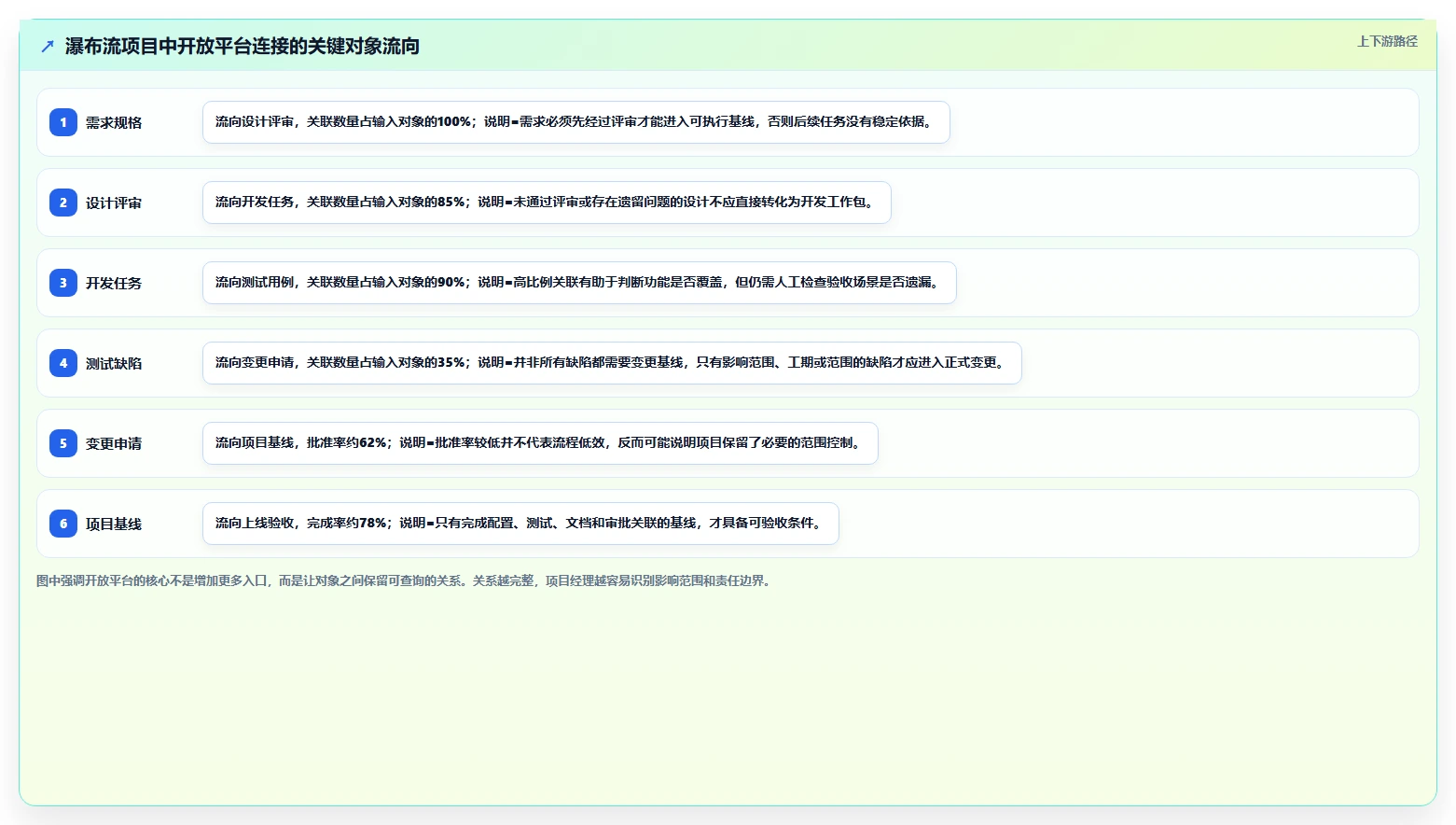
Task: Open the description box starting 流向变更申请
Action: click(x=612, y=363)
